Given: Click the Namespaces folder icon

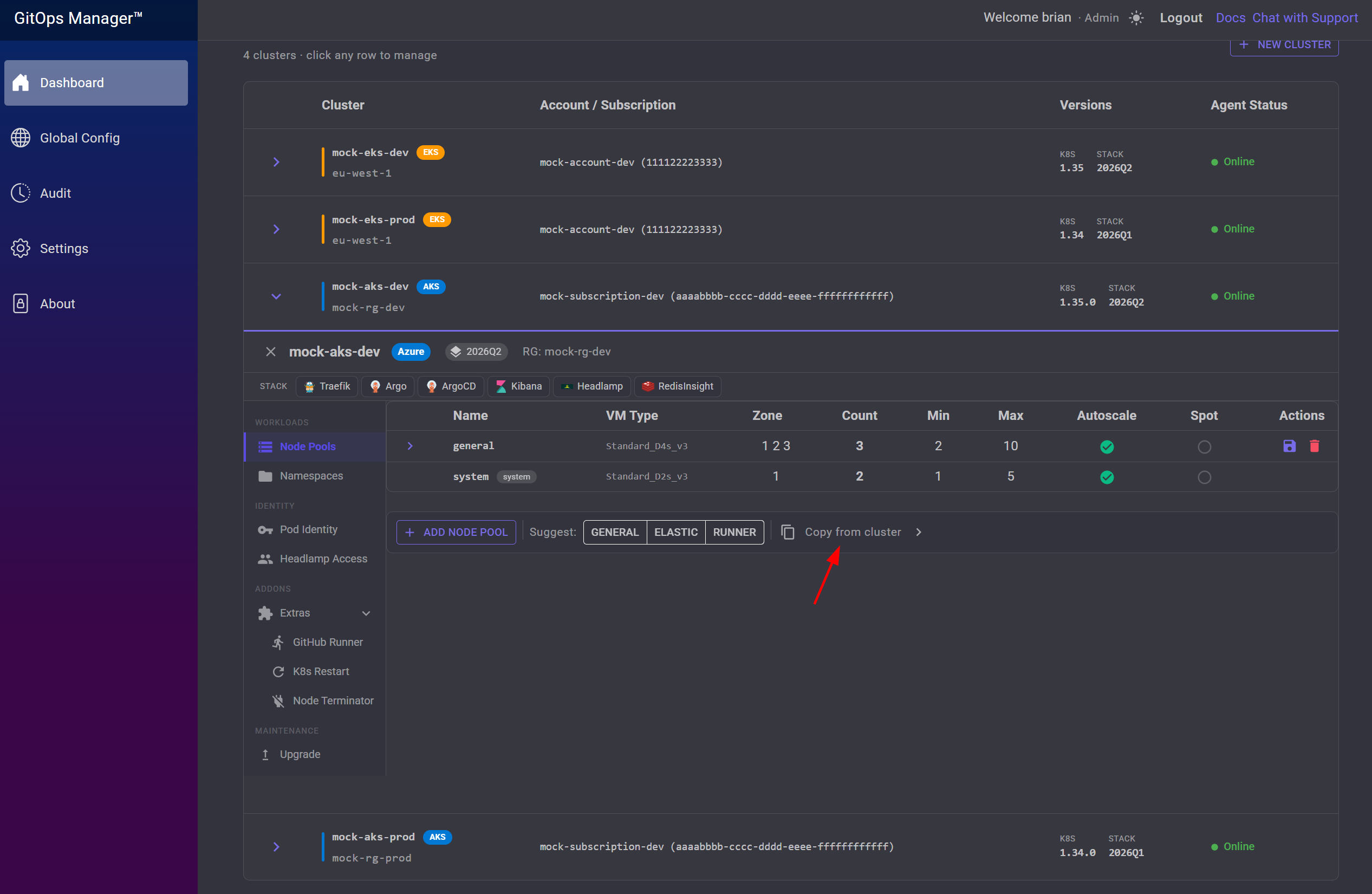Looking at the screenshot, I should (265, 476).
